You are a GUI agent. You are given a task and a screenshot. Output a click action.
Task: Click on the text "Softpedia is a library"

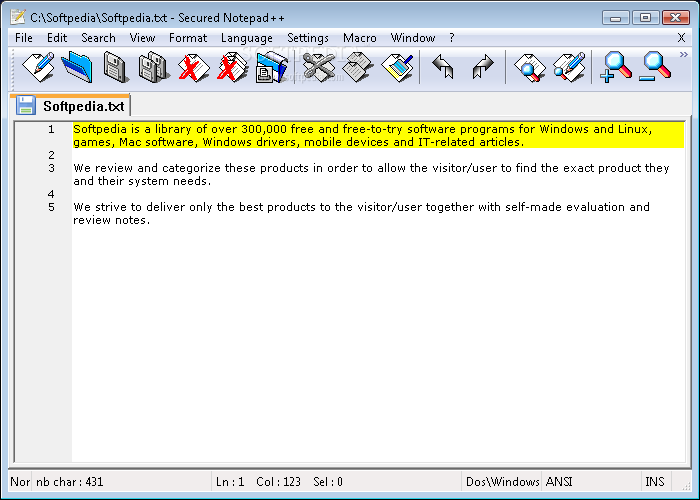tap(133, 129)
